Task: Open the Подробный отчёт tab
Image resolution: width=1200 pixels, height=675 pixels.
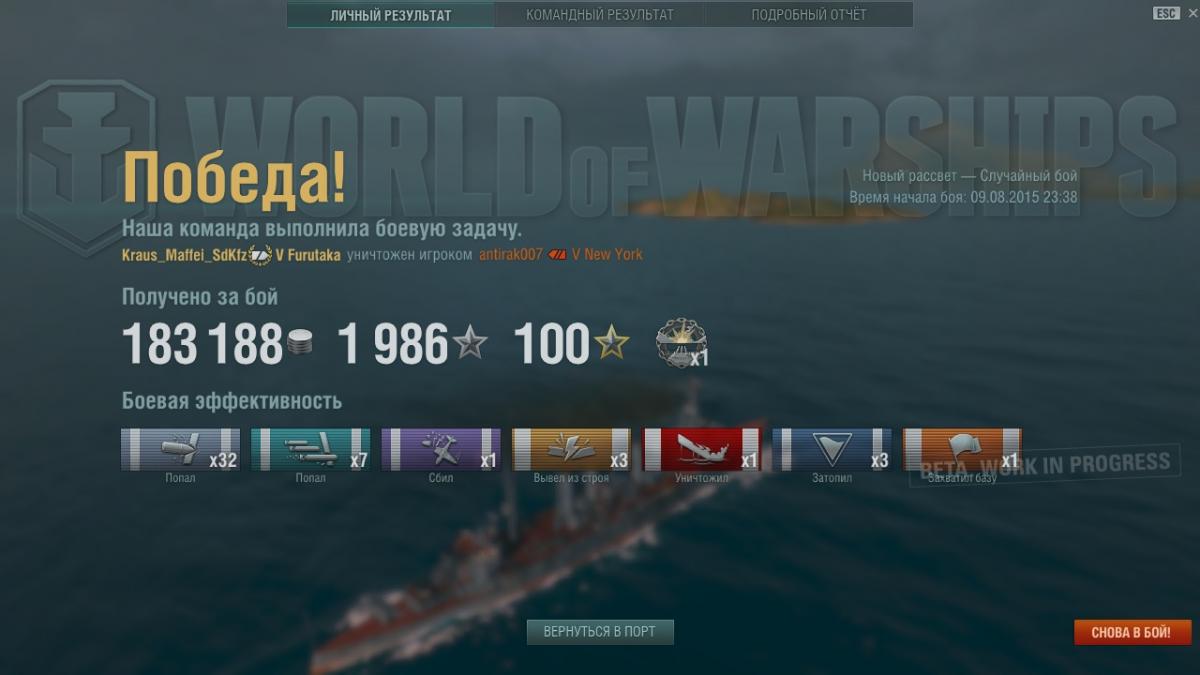Action: [809, 15]
